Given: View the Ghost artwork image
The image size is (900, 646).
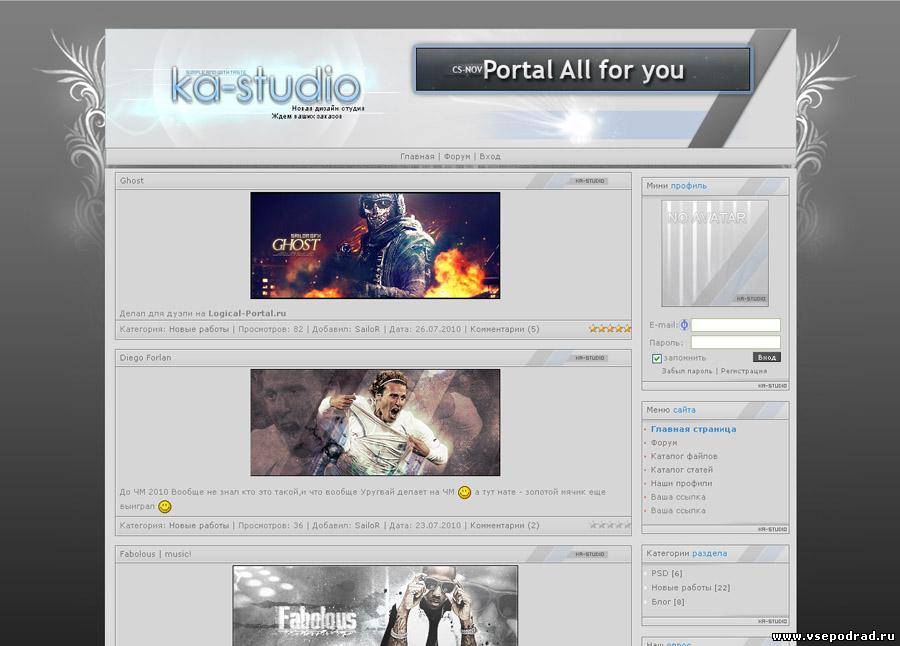Looking at the screenshot, I should tap(375, 245).
